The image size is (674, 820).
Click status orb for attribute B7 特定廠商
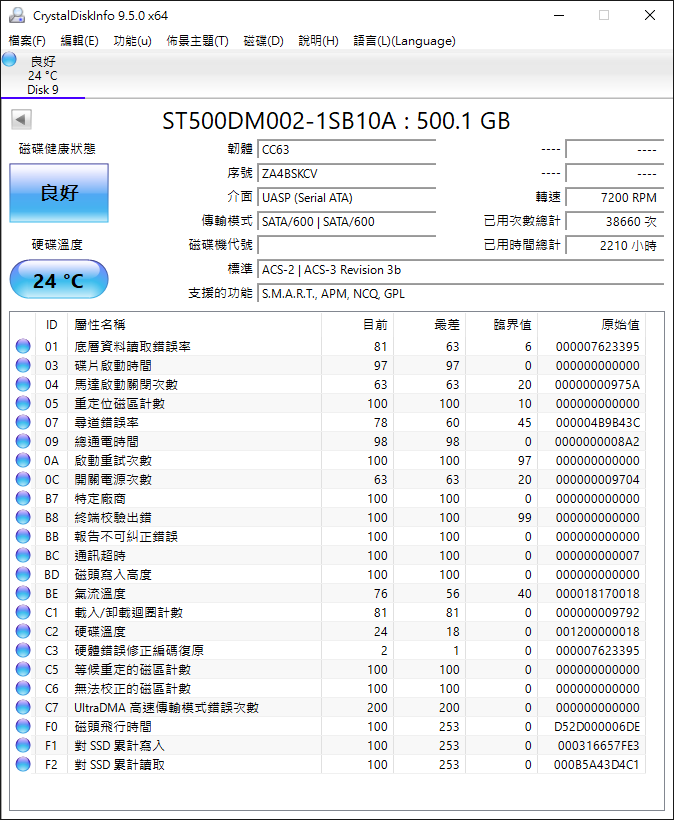[x=23, y=498]
